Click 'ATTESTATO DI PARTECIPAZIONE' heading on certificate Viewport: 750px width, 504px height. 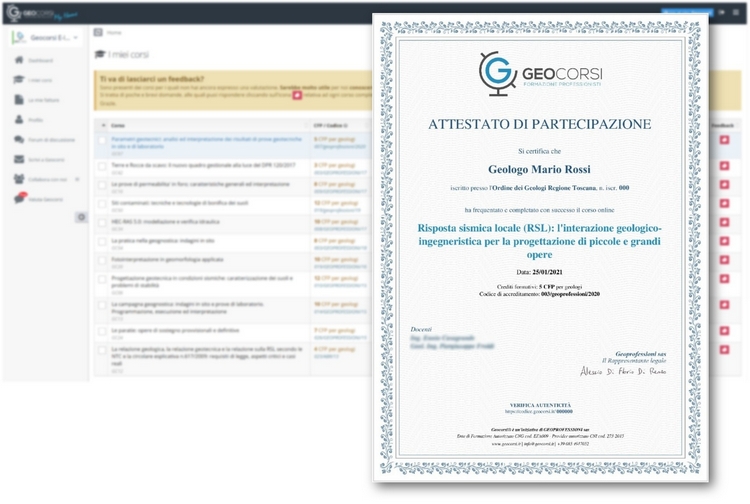click(x=540, y=124)
